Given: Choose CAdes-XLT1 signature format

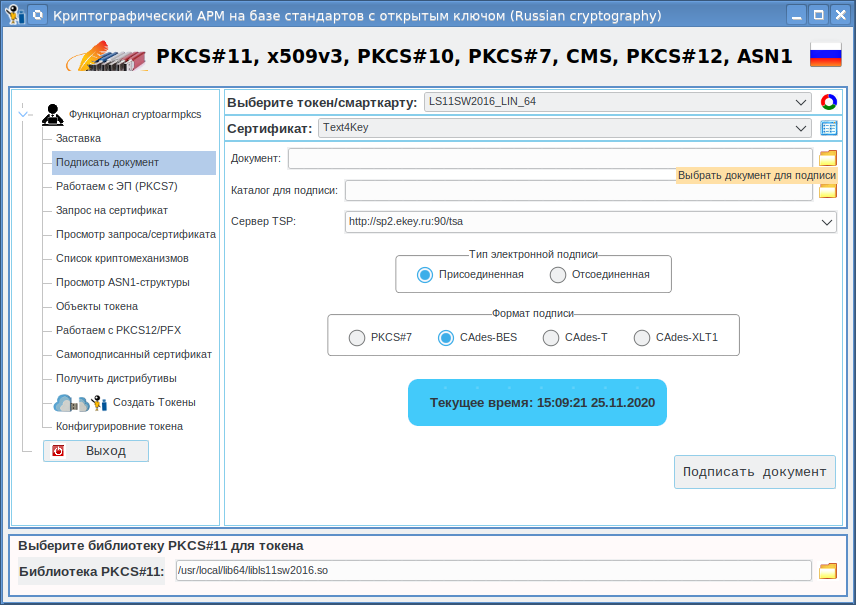Looking at the screenshot, I should (x=642, y=338).
